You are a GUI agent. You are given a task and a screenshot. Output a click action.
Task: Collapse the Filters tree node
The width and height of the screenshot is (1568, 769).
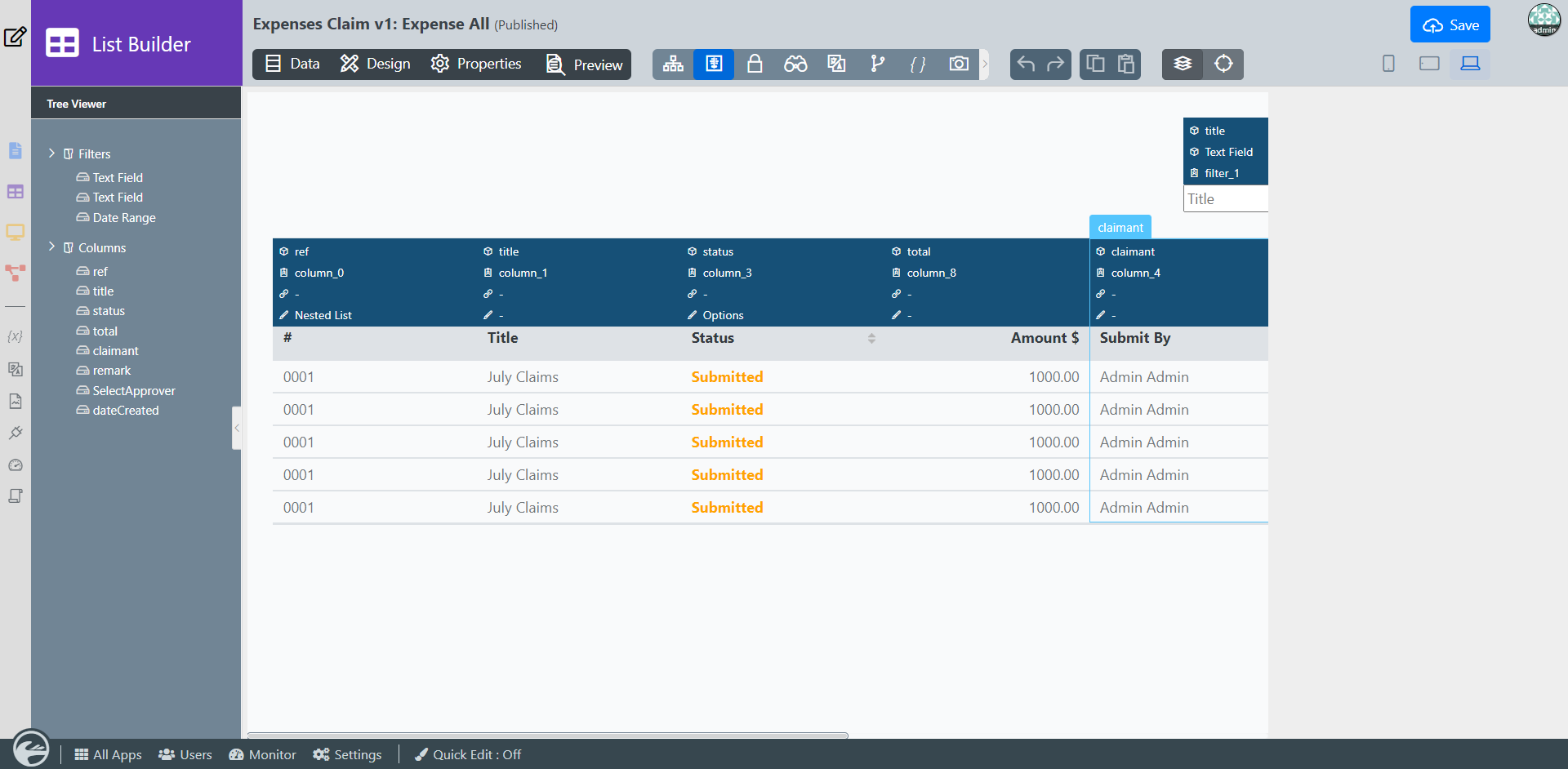pos(51,153)
